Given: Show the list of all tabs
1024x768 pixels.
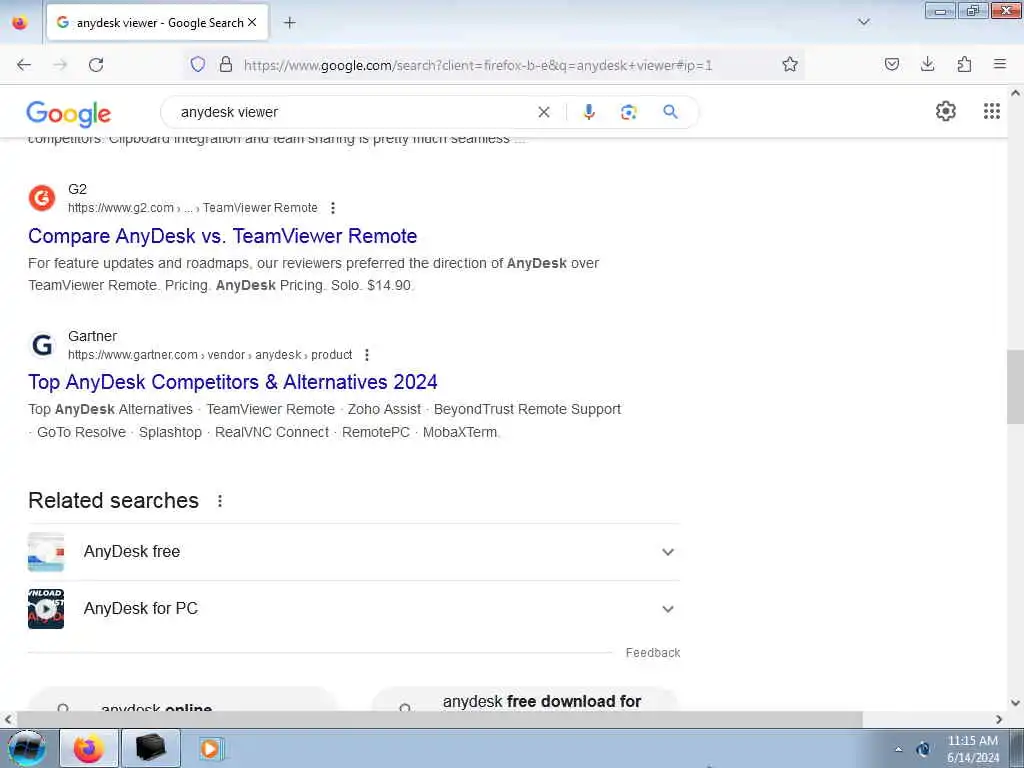Looking at the screenshot, I should [864, 22].
